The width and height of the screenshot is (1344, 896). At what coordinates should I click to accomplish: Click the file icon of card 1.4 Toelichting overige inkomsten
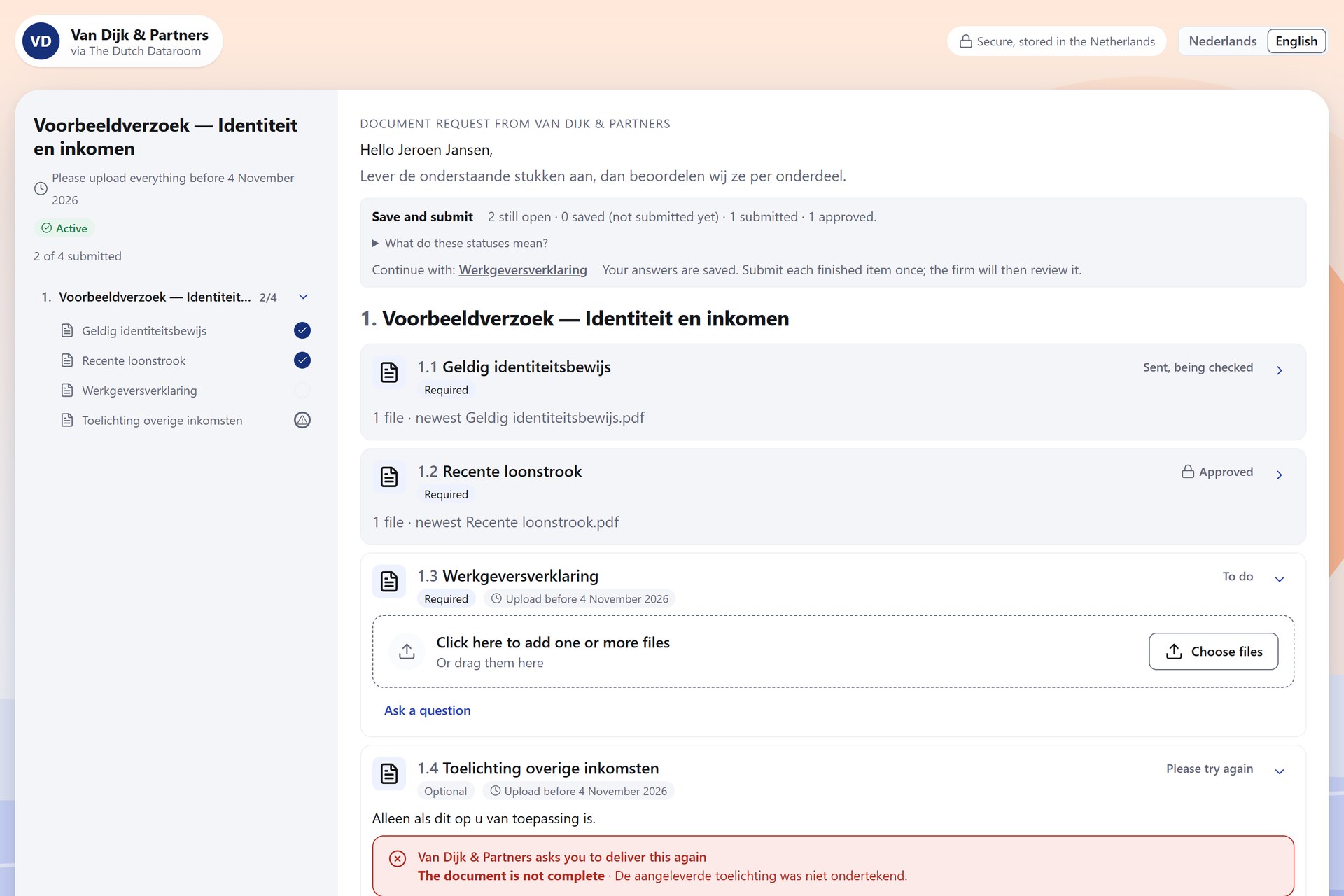pos(389,773)
